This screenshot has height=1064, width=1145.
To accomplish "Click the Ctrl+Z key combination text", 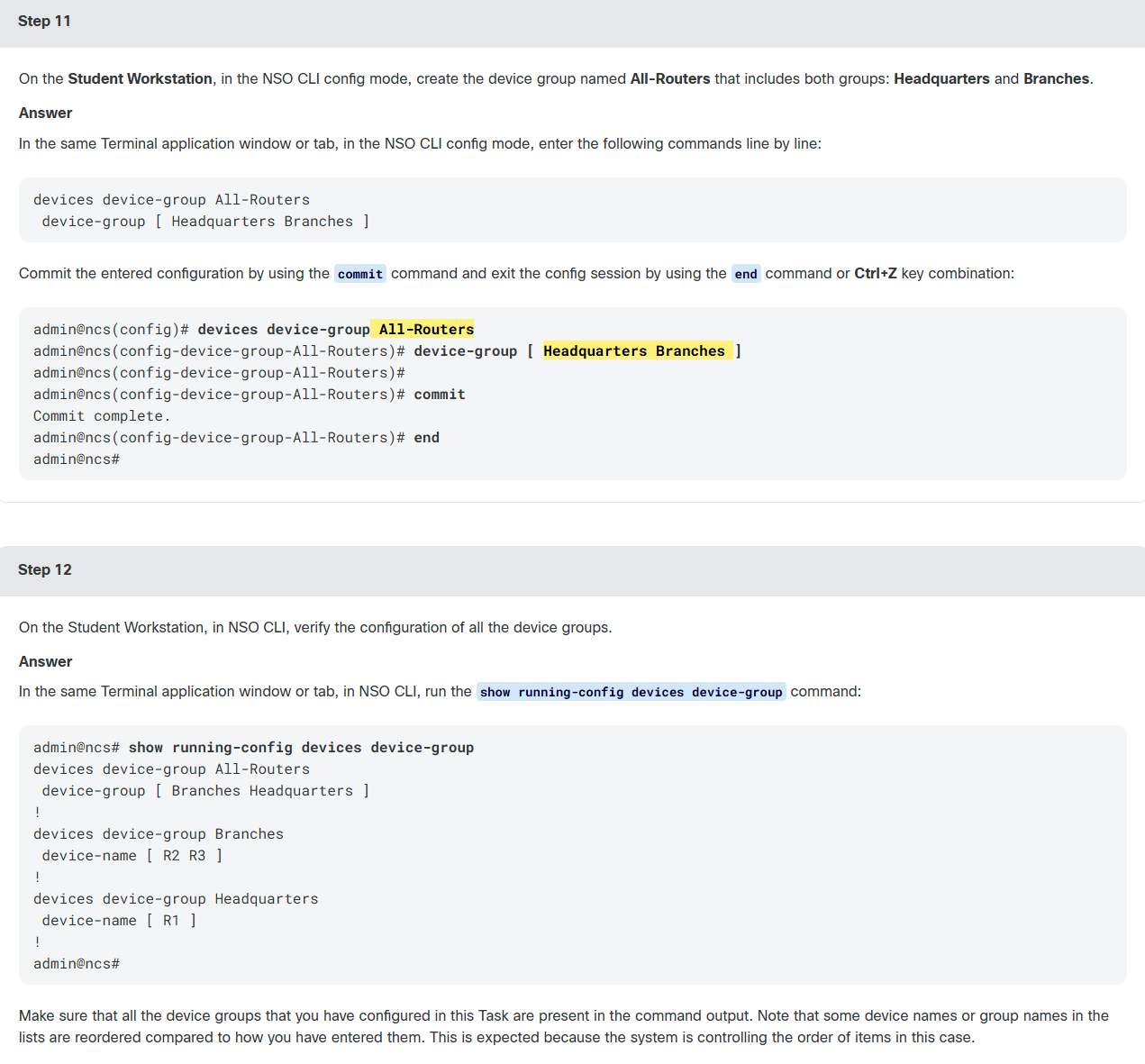I will [x=876, y=274].
